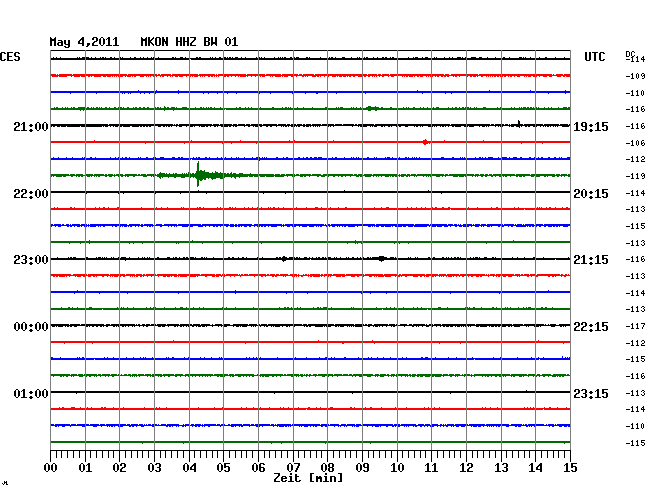Click the 12 minute axis label
The width and height of the screenshot is (650, 494).
[466, 468]
